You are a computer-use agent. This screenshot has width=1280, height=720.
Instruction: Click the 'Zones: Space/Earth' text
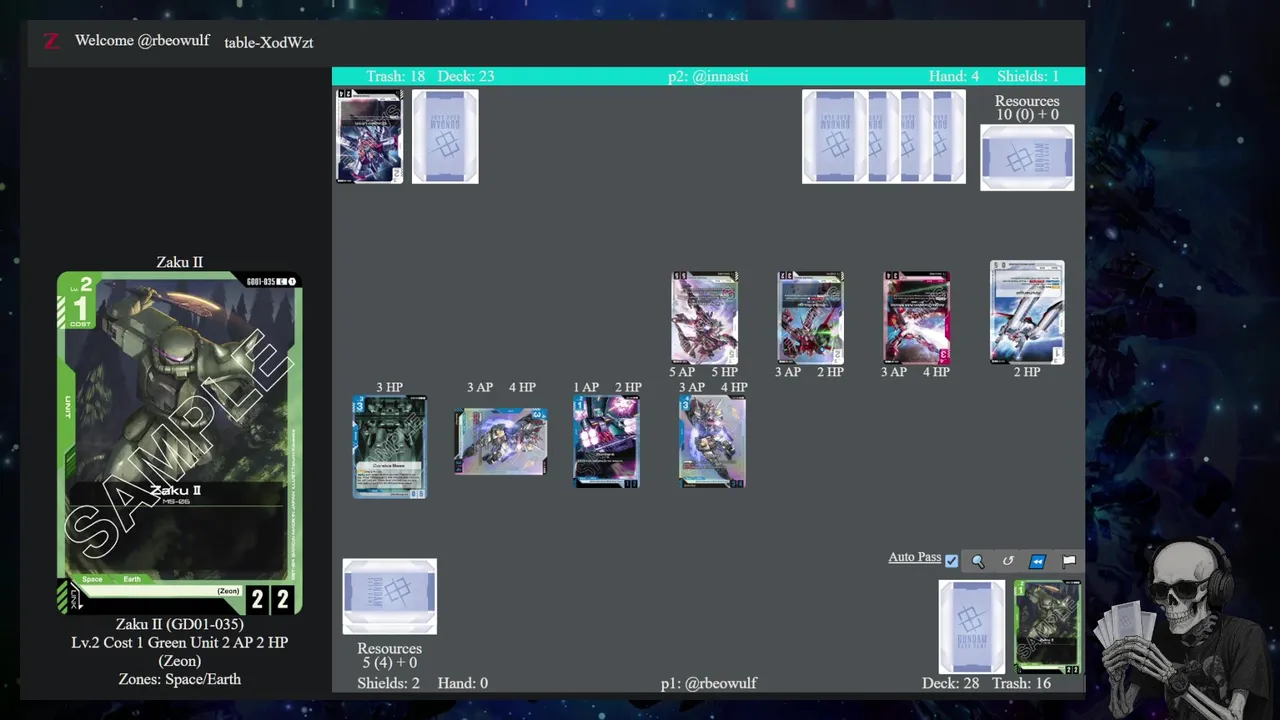[180, 679]
